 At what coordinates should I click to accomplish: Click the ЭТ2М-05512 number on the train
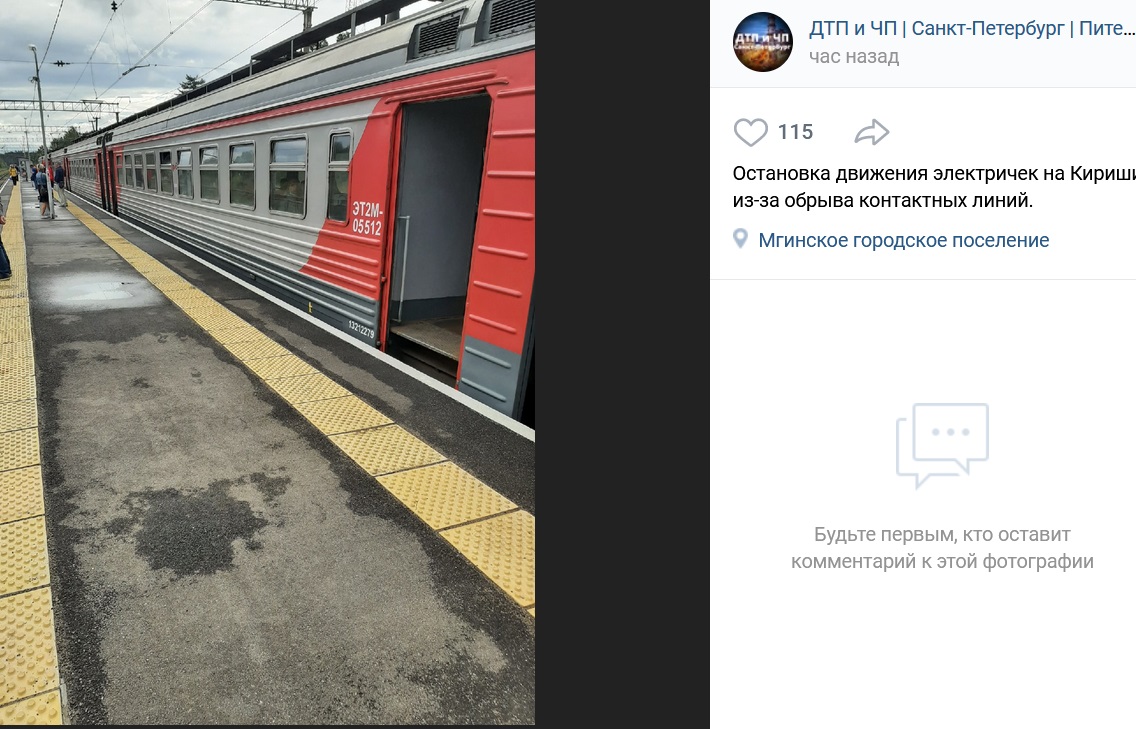pyautogui.click(x=367, y=219)
